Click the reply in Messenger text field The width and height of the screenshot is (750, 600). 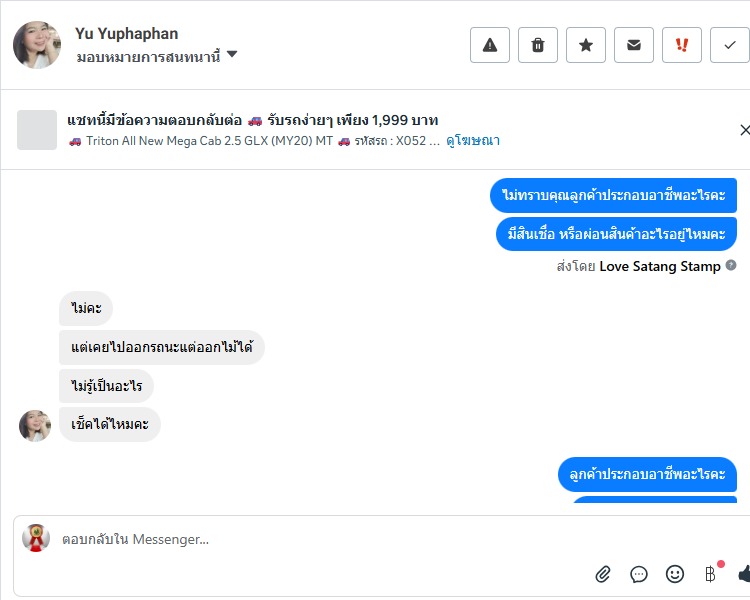[300, 540]
